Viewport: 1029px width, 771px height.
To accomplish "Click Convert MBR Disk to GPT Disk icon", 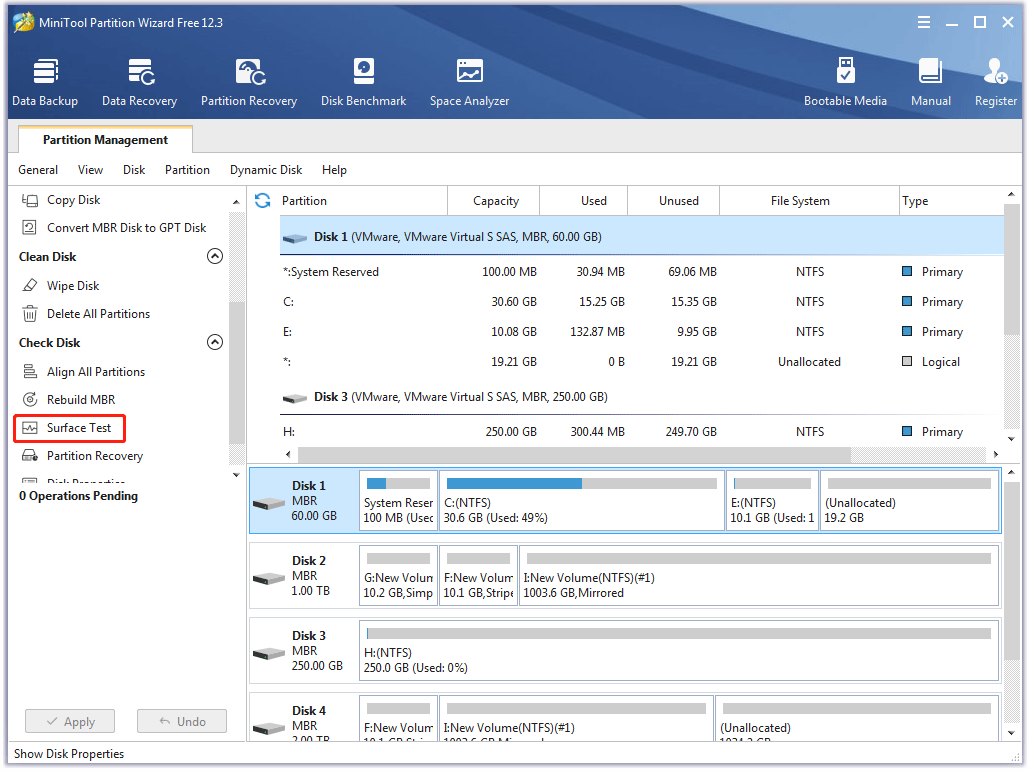I will click(x=30, y=227).
